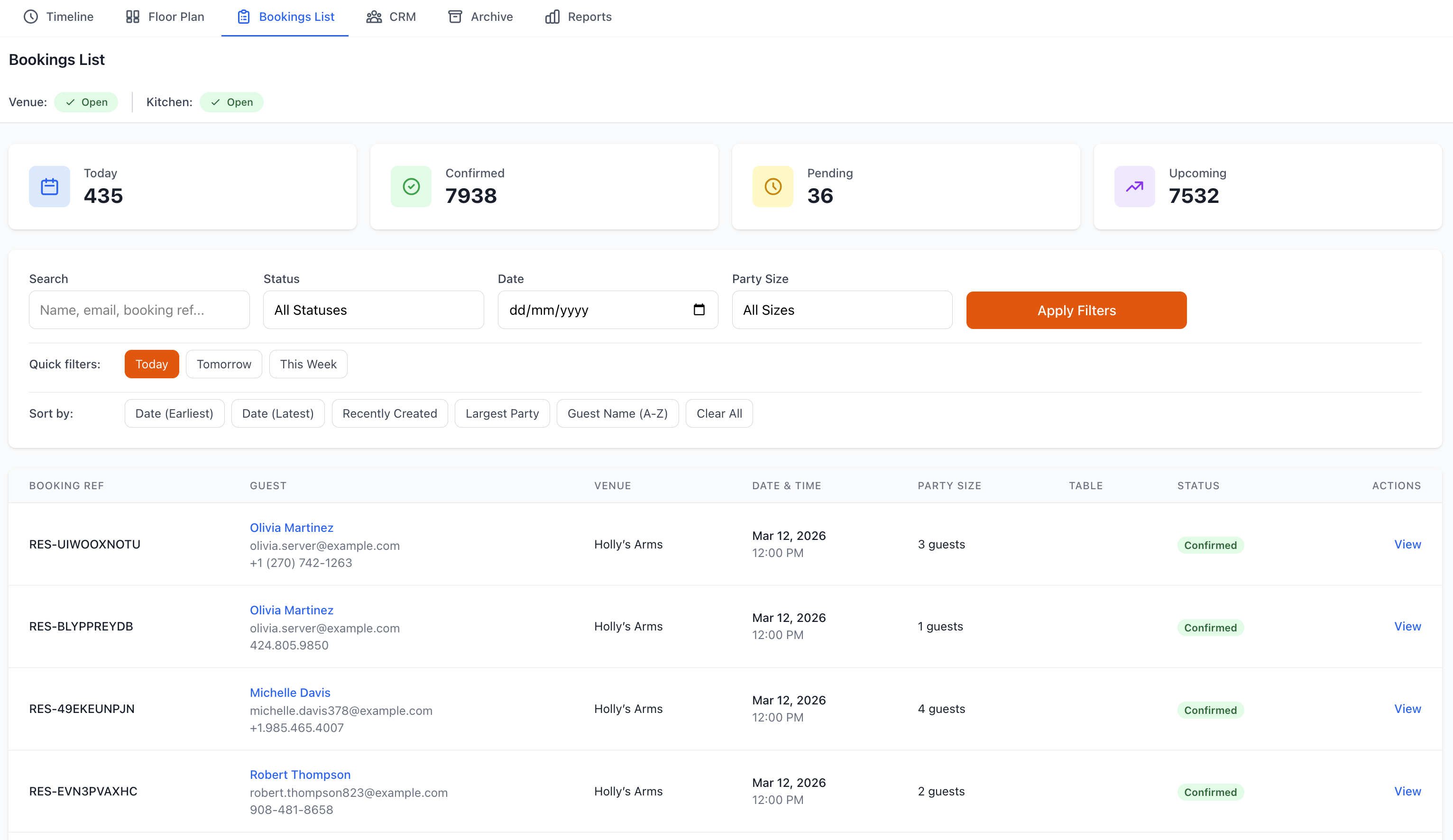View booking RES-49EKEUNPJN details
Viewport: 1453px width, 840px height.
tap(1408, 709)
